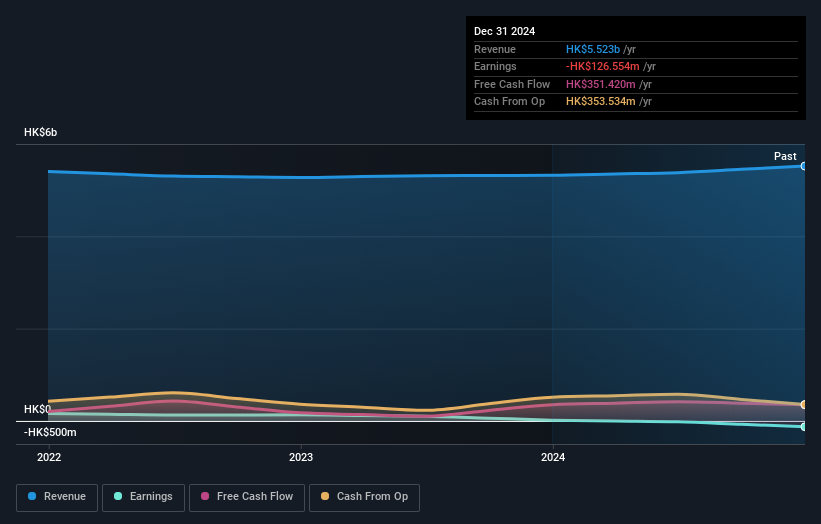Image resolution: width=821 pixels, height=524 pixels.
Task: Click the teal Earnings endpoint marker
Action: click(x=803, y=427)
